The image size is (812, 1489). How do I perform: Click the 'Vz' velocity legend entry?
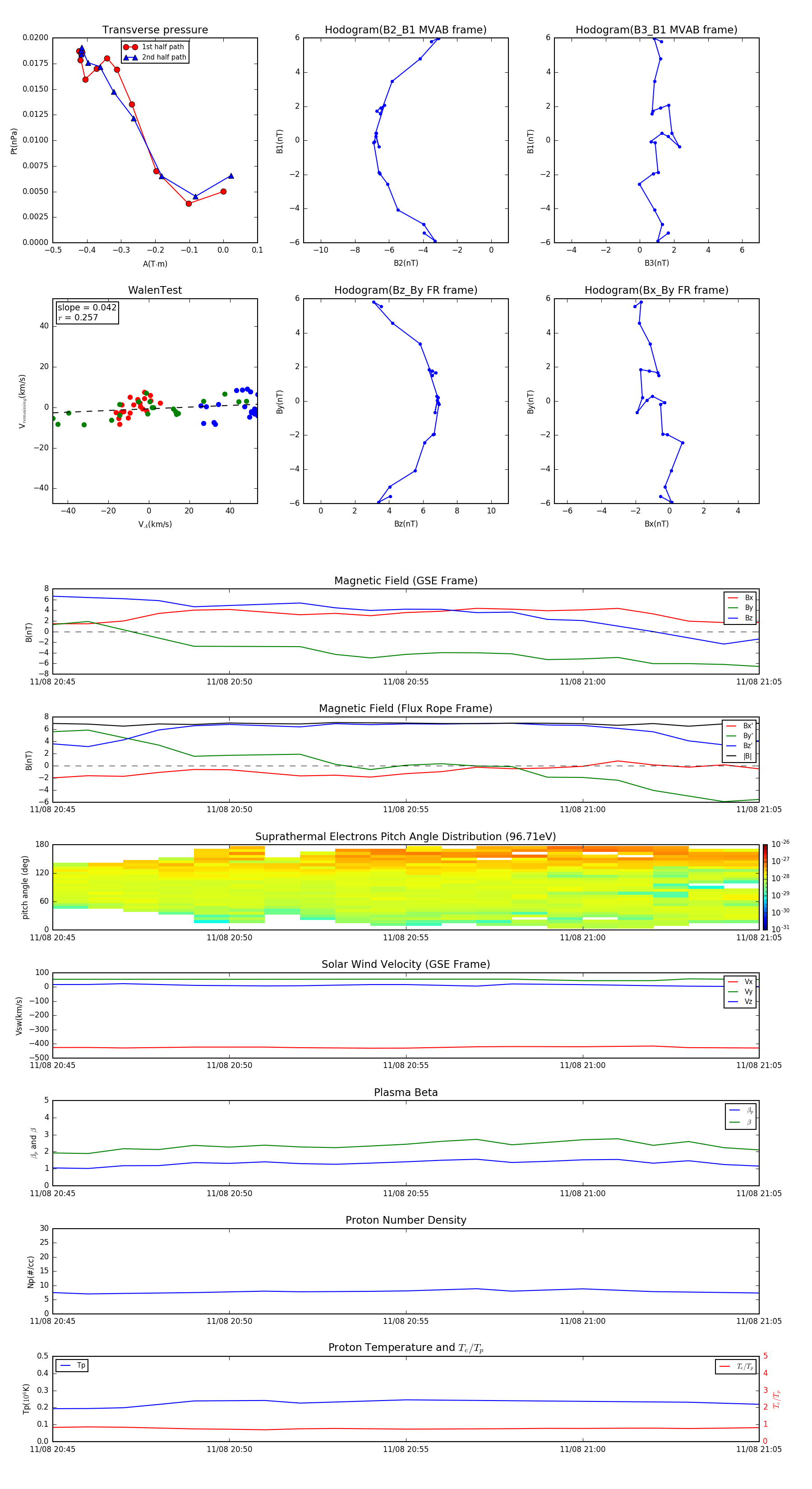point(741,1002)
